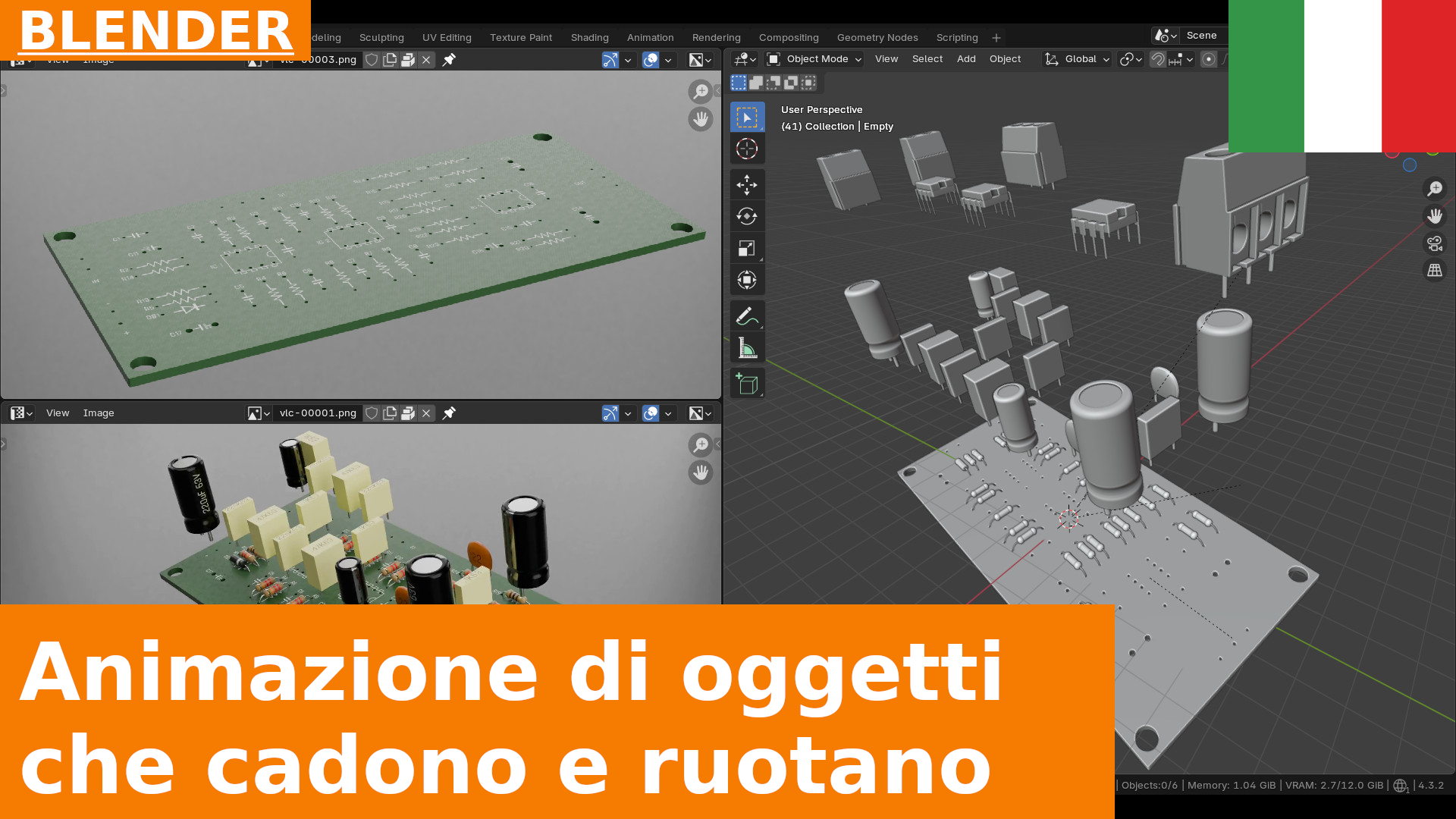1456x819 pixels.
Task: Choose the Rotate tool in the toolbar
Action: (747, 216)
